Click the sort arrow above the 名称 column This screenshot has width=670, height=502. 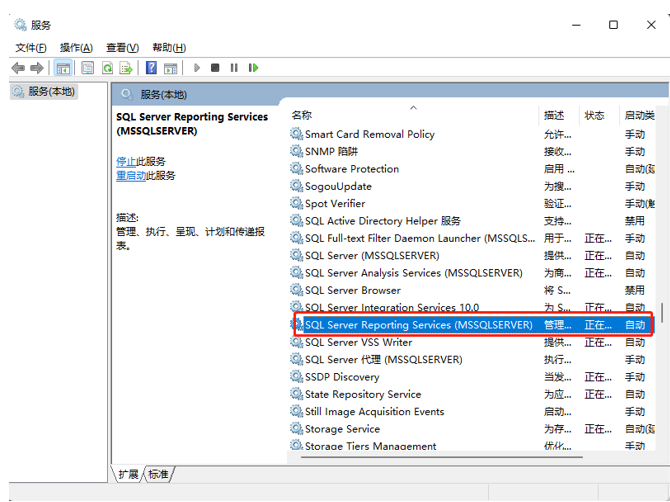click(x=413, y=108)
